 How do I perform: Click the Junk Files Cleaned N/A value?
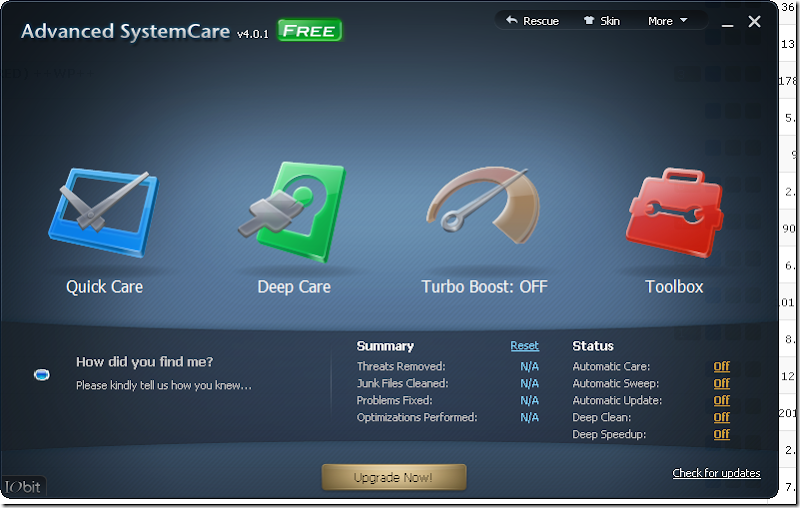530,383
